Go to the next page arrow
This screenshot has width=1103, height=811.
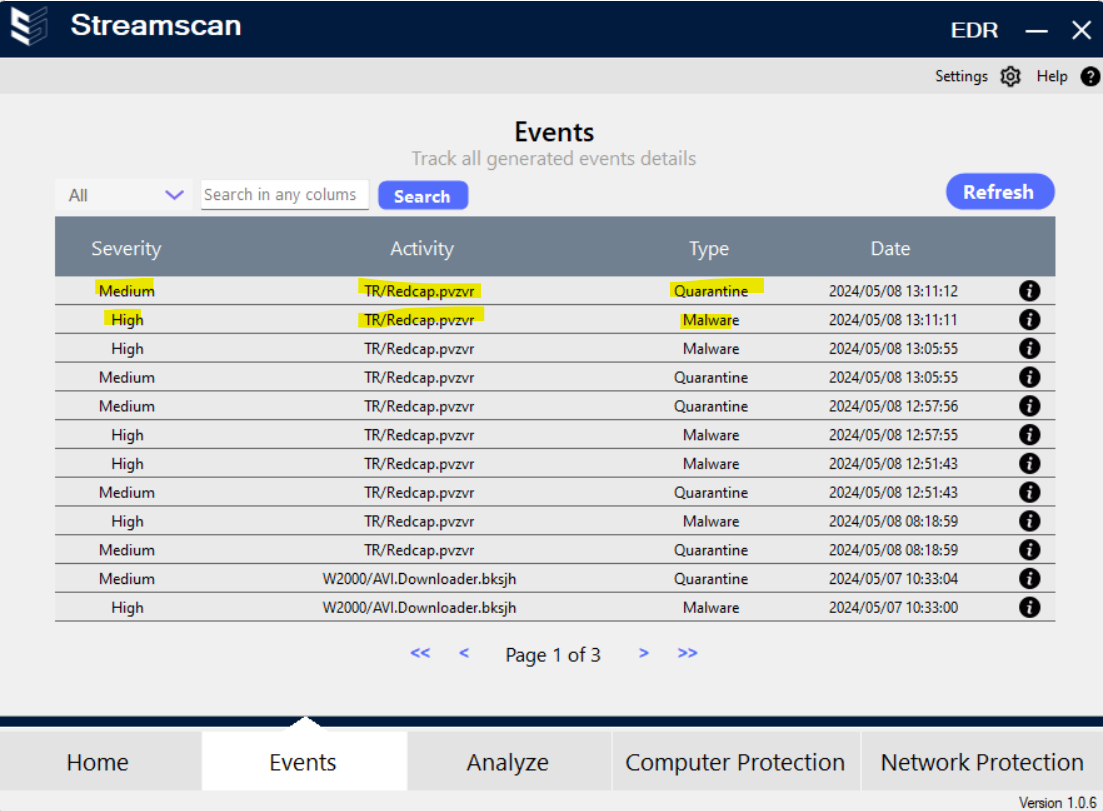[644, 653]
